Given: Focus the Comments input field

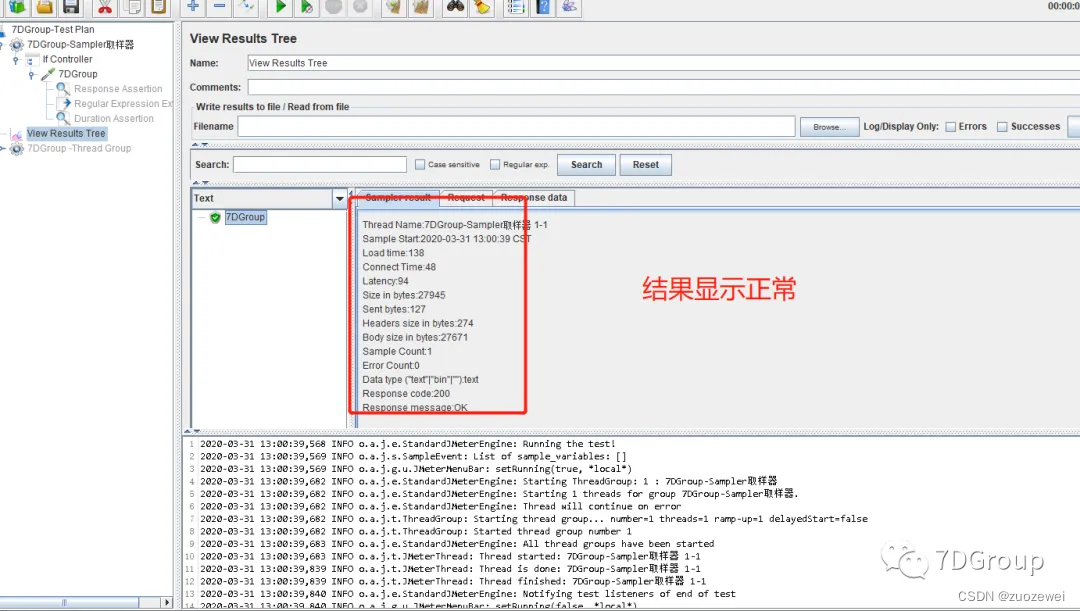Looking at the screenshot, I should point(663,87).
